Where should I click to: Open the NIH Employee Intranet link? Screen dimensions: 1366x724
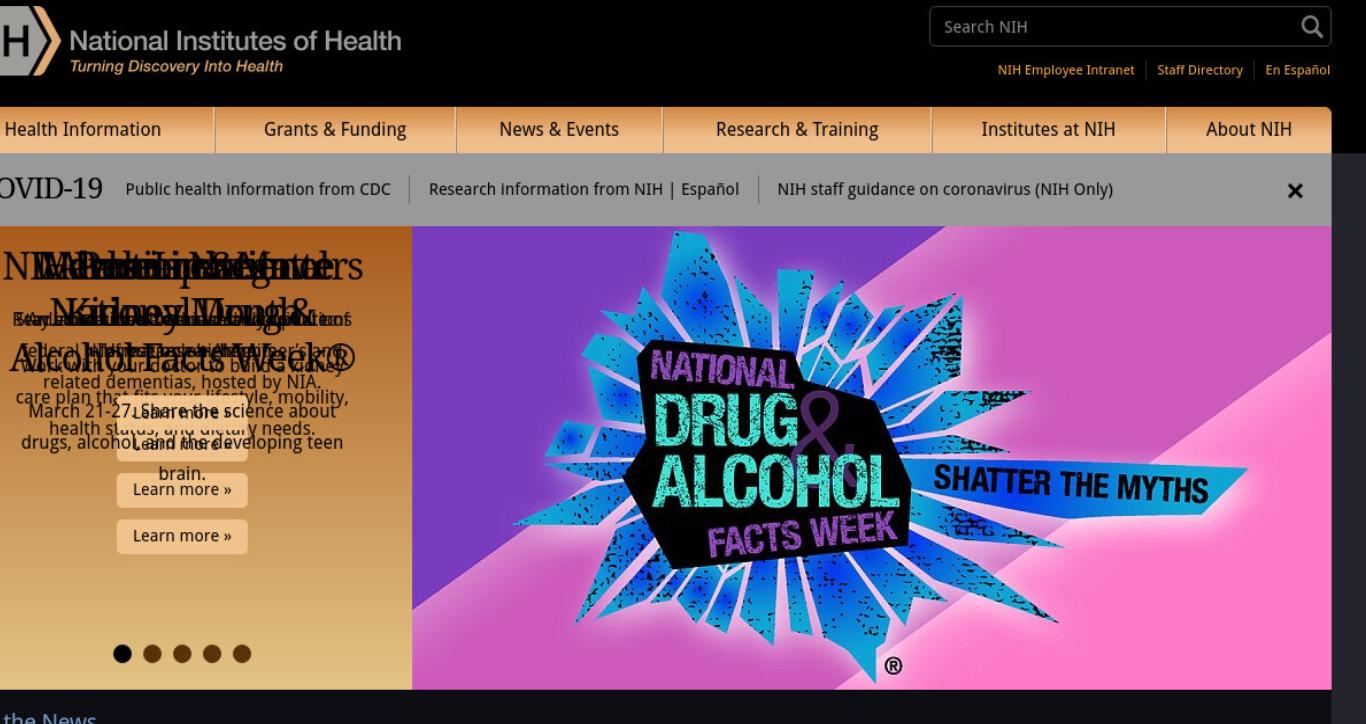[x=1066, y=70]
